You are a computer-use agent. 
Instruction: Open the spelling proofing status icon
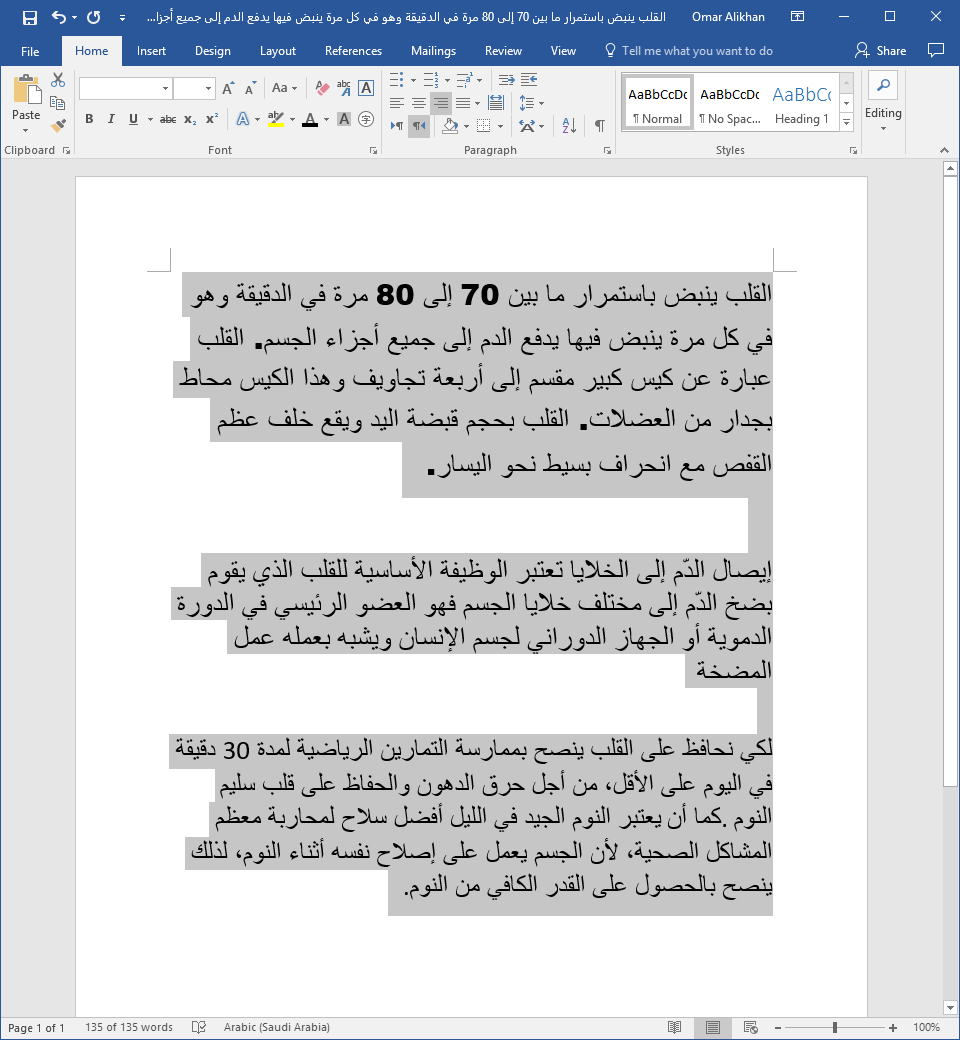[x=198, y=1027]
